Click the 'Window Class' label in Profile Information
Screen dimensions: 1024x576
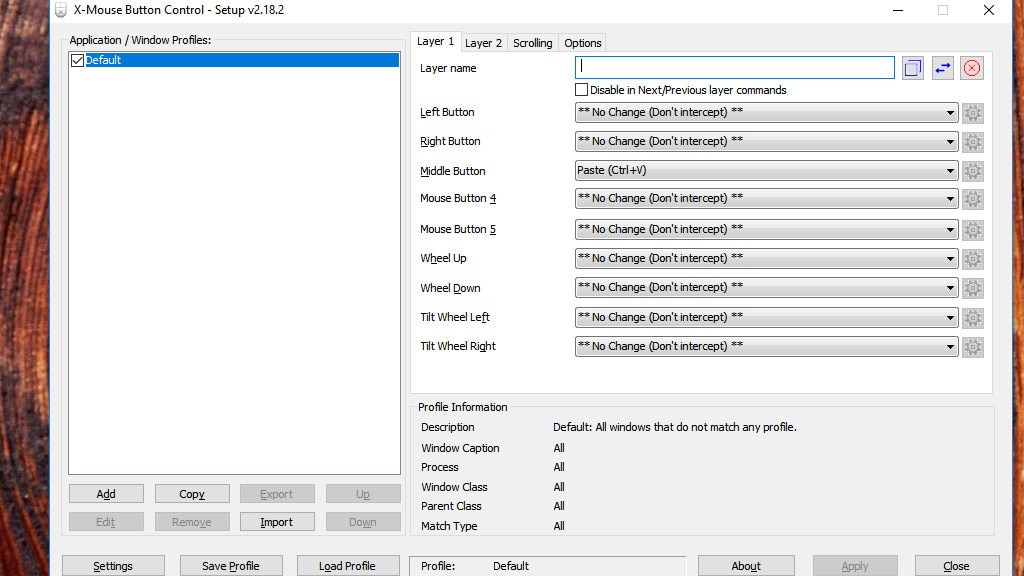point(454,487)
